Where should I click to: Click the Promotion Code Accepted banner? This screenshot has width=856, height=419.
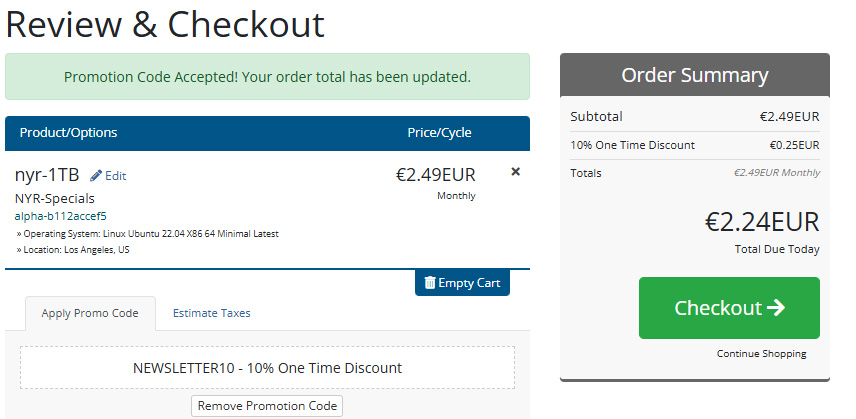[267, 76]
